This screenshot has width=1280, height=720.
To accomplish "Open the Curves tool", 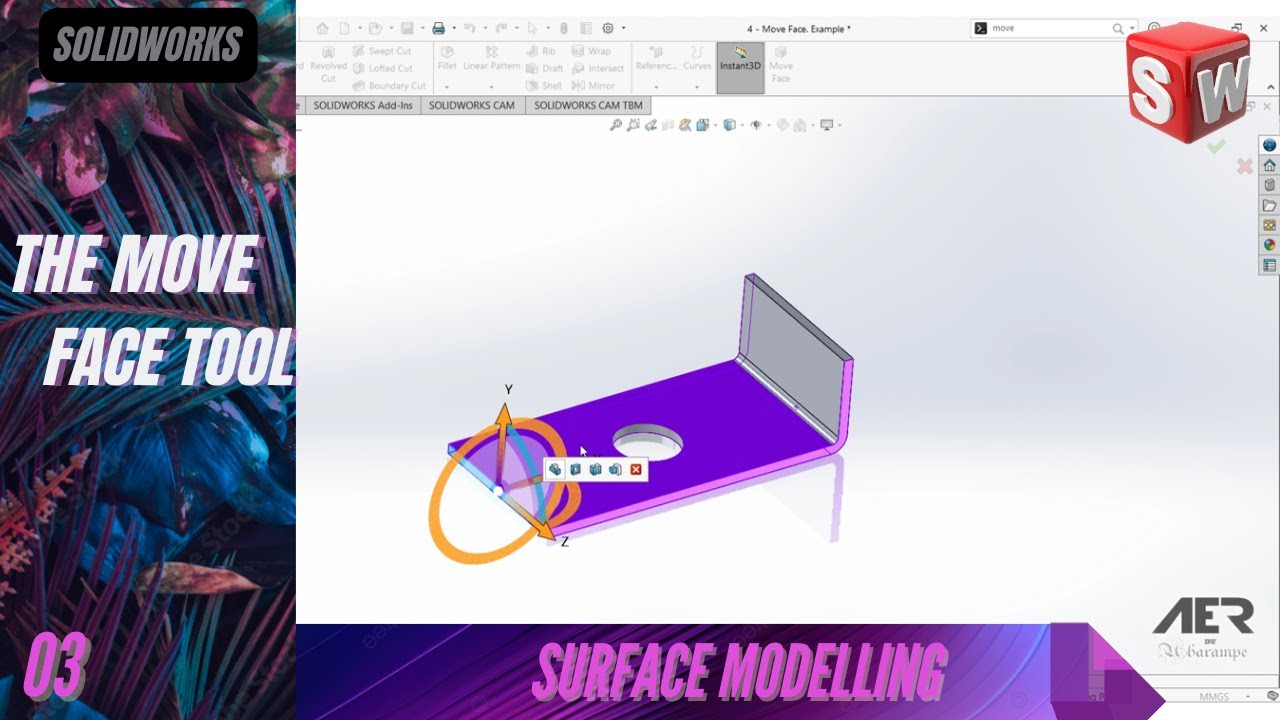I will point(697,58).
